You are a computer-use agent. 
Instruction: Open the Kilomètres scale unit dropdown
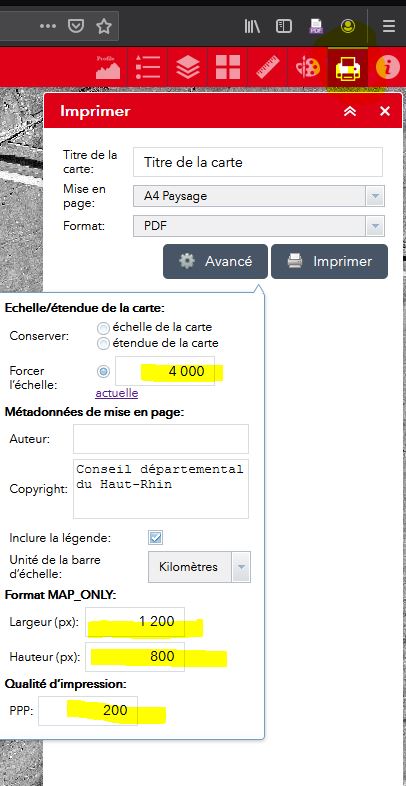coord(199,567)
